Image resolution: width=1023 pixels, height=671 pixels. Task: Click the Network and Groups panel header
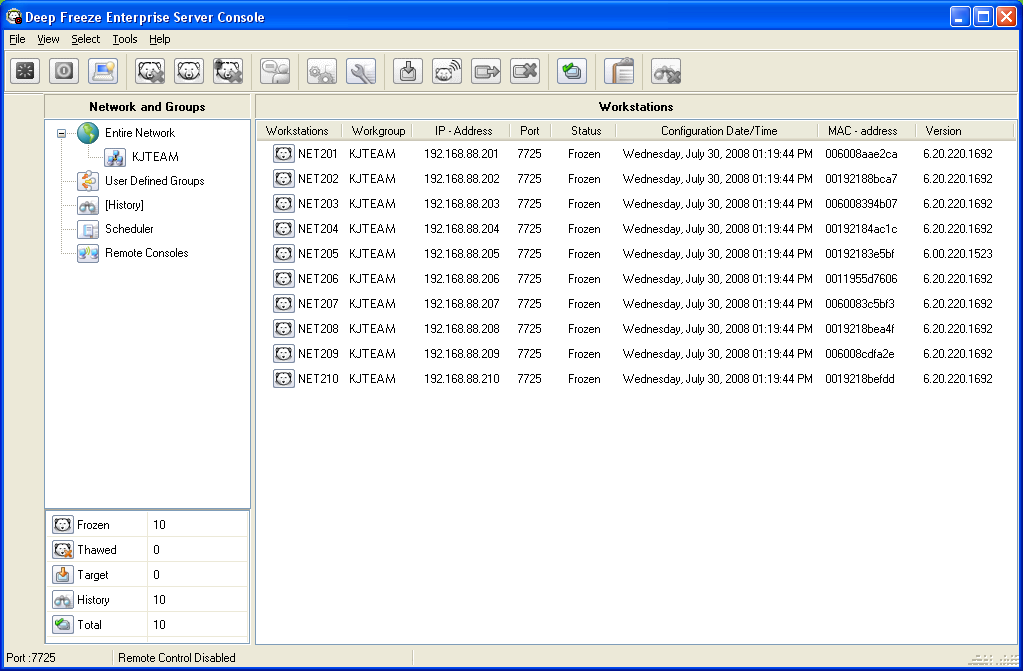(147, 106)
